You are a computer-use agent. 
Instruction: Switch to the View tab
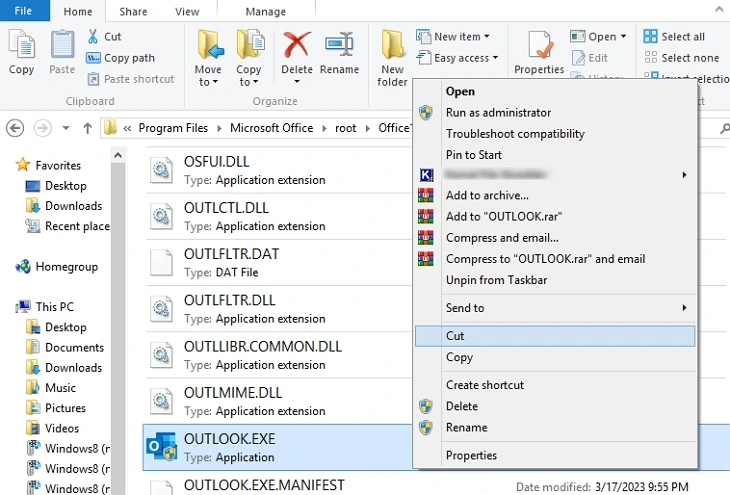(x=187, y=11)
